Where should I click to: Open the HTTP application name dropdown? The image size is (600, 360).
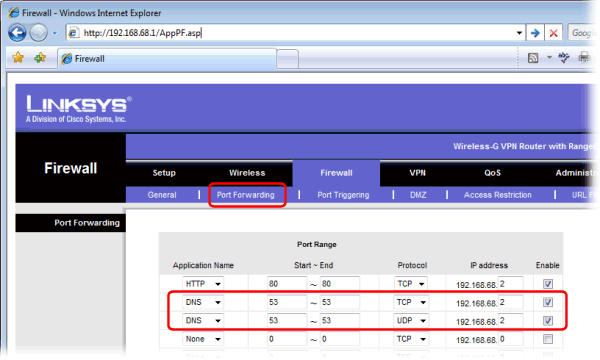[203, 284]
